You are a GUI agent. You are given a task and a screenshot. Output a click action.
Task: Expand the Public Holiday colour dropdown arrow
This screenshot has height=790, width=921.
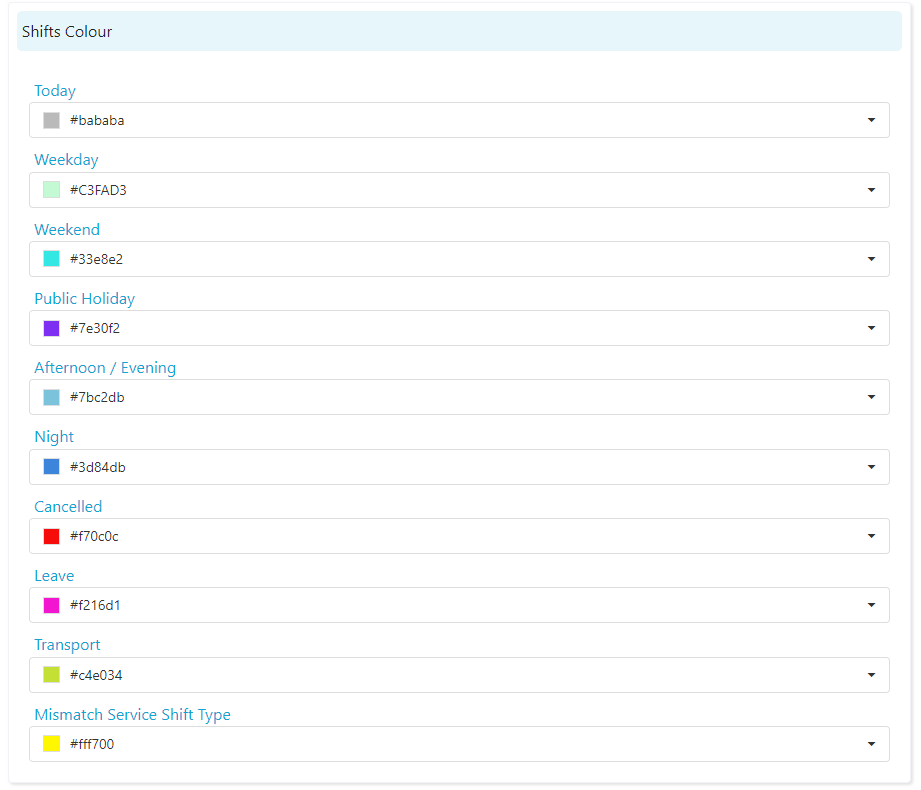(x=871, y=328)
